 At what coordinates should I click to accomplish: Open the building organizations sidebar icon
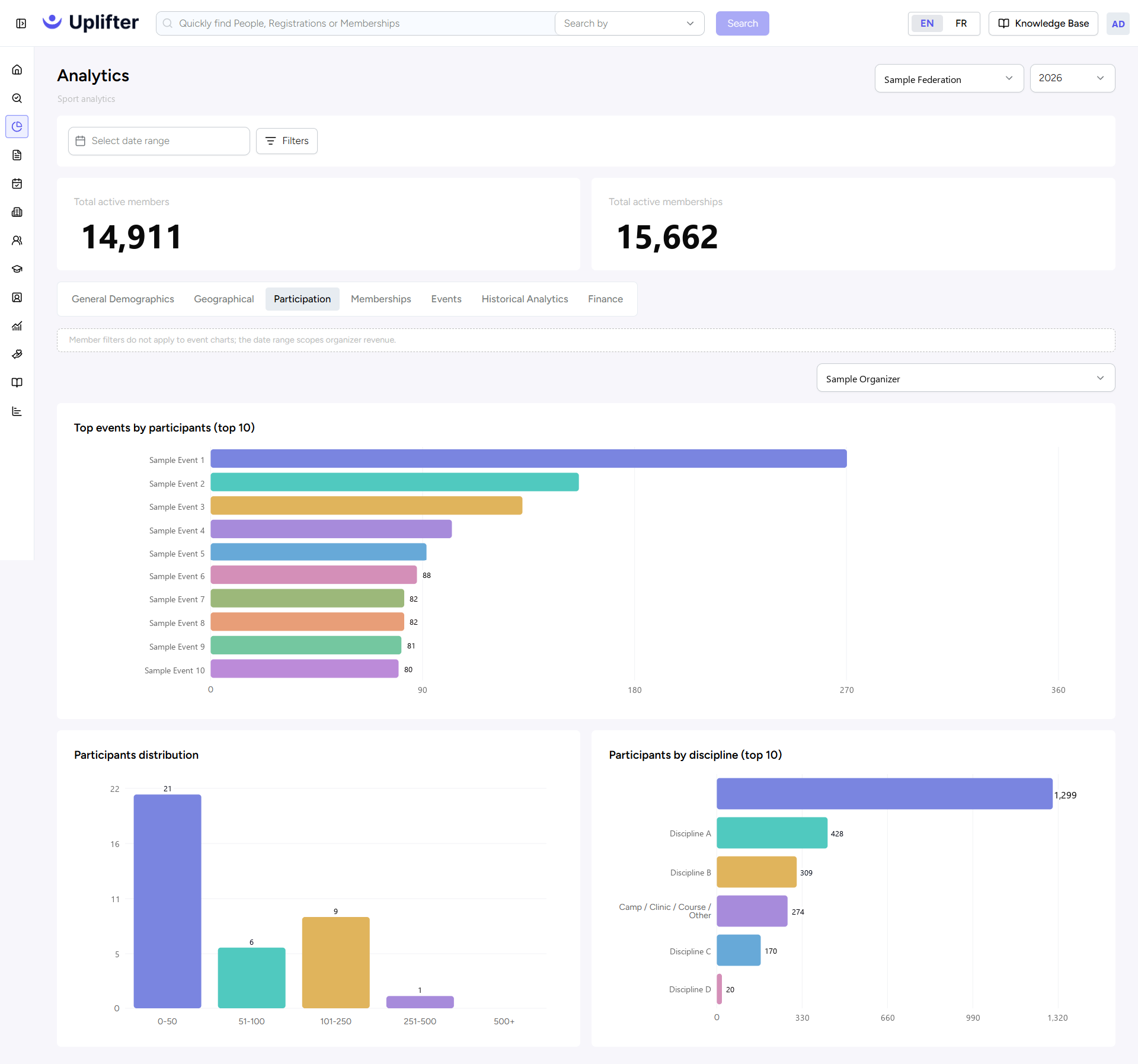17,212
